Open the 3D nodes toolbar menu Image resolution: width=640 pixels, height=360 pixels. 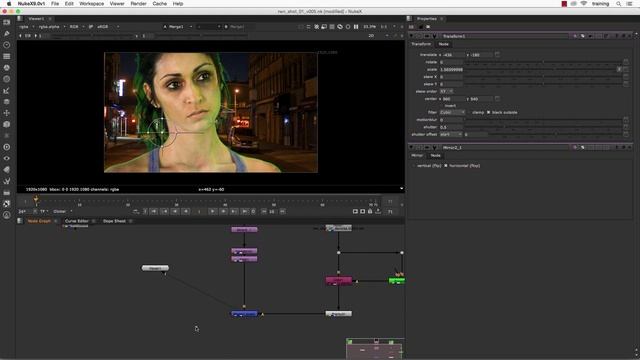pos(7,124)
